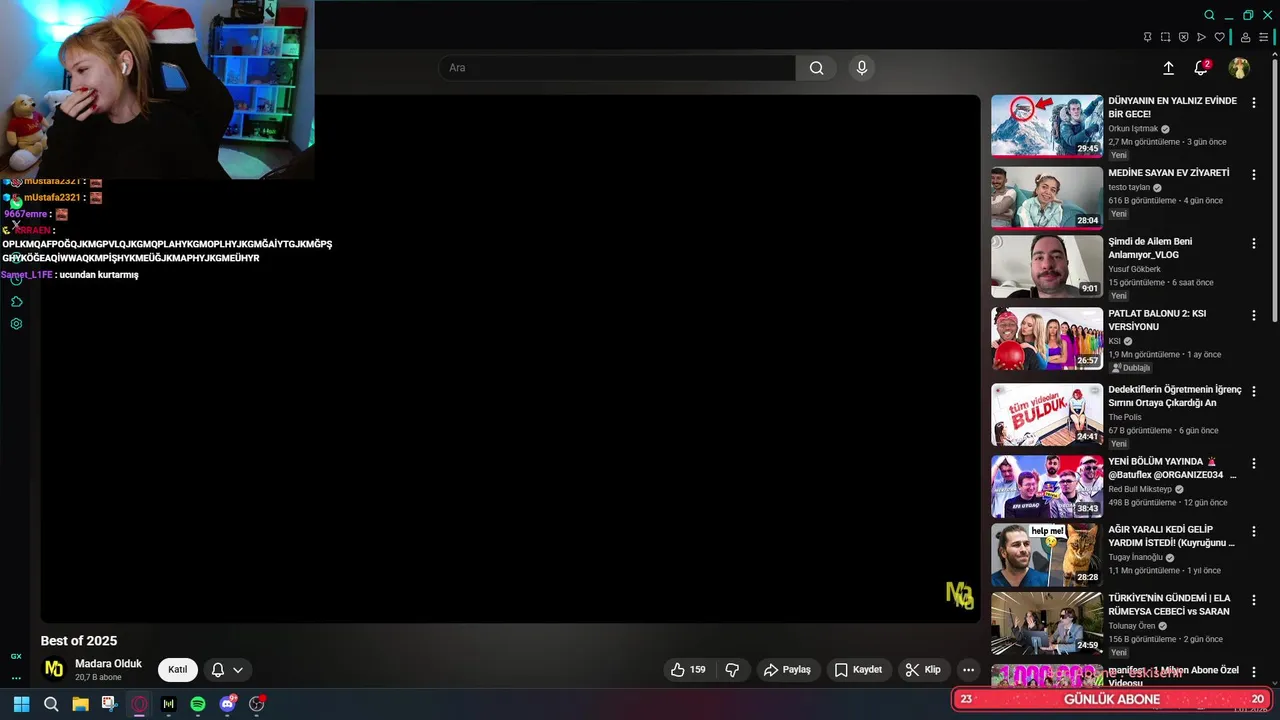Open the extensions cube in Opera sidebar
Screen dimensions: 1280x720
16,302
